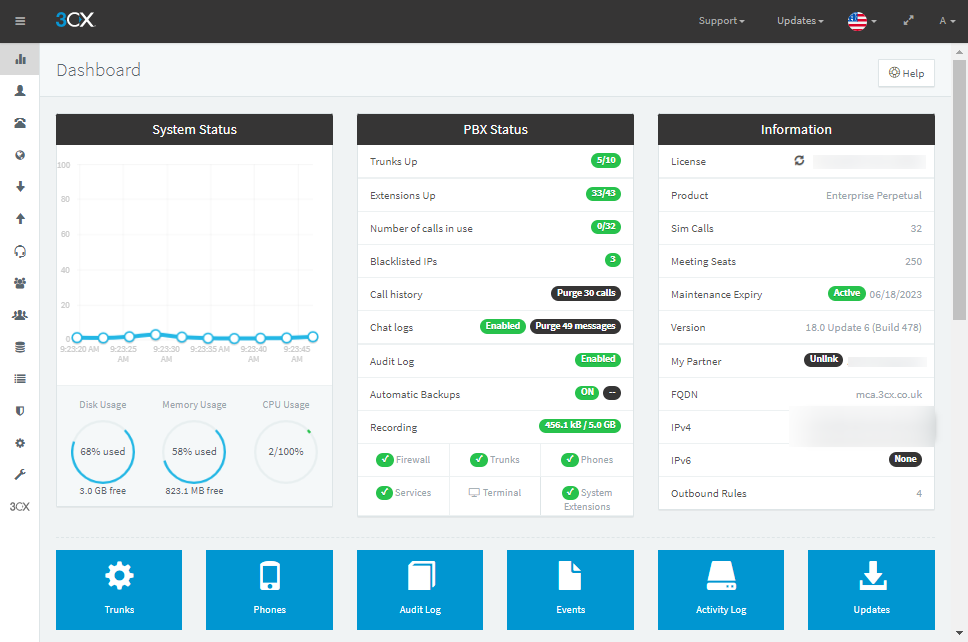The height and width of the screenshot is (642, 968).
Task: Click the Recording 456.1 kB / 5.0 GB badge
Action: click(580, 425)
